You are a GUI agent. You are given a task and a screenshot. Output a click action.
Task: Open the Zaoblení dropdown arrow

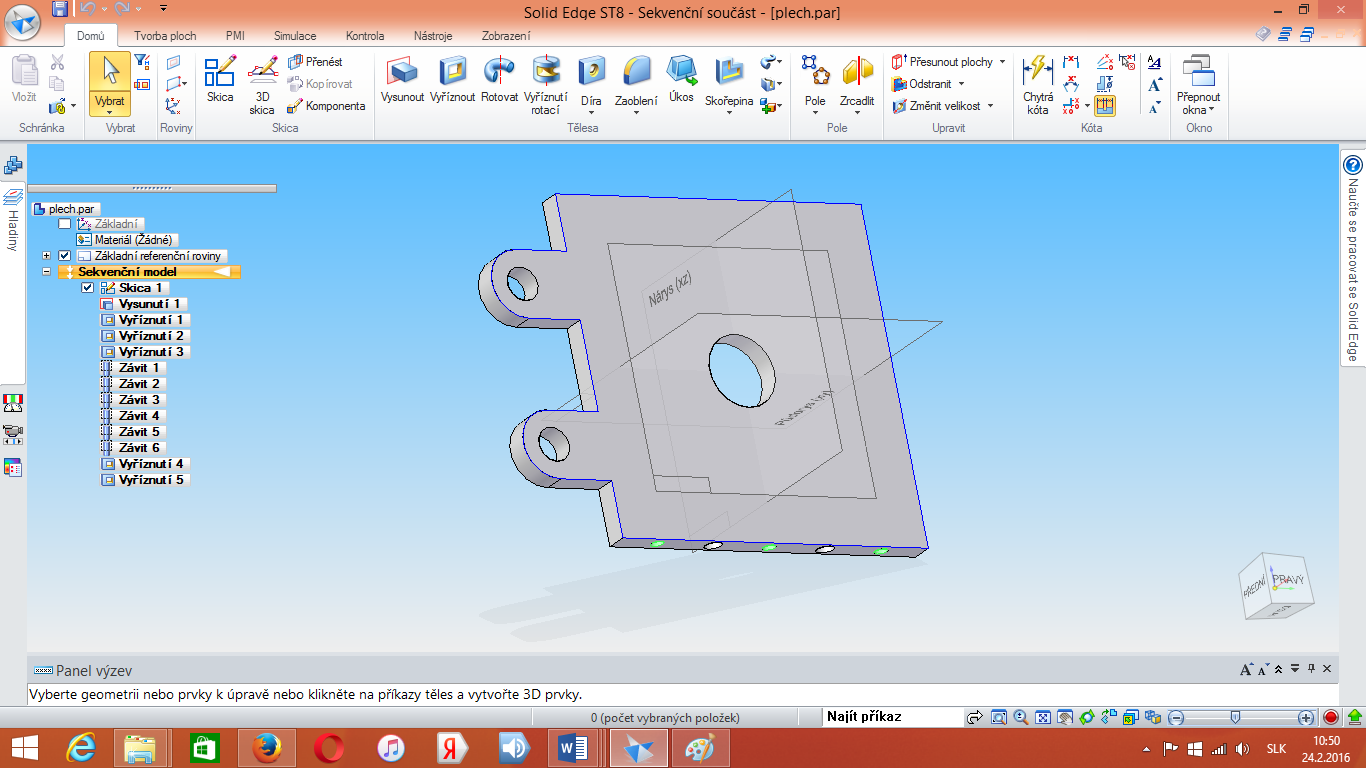click(x=636, y=112)
